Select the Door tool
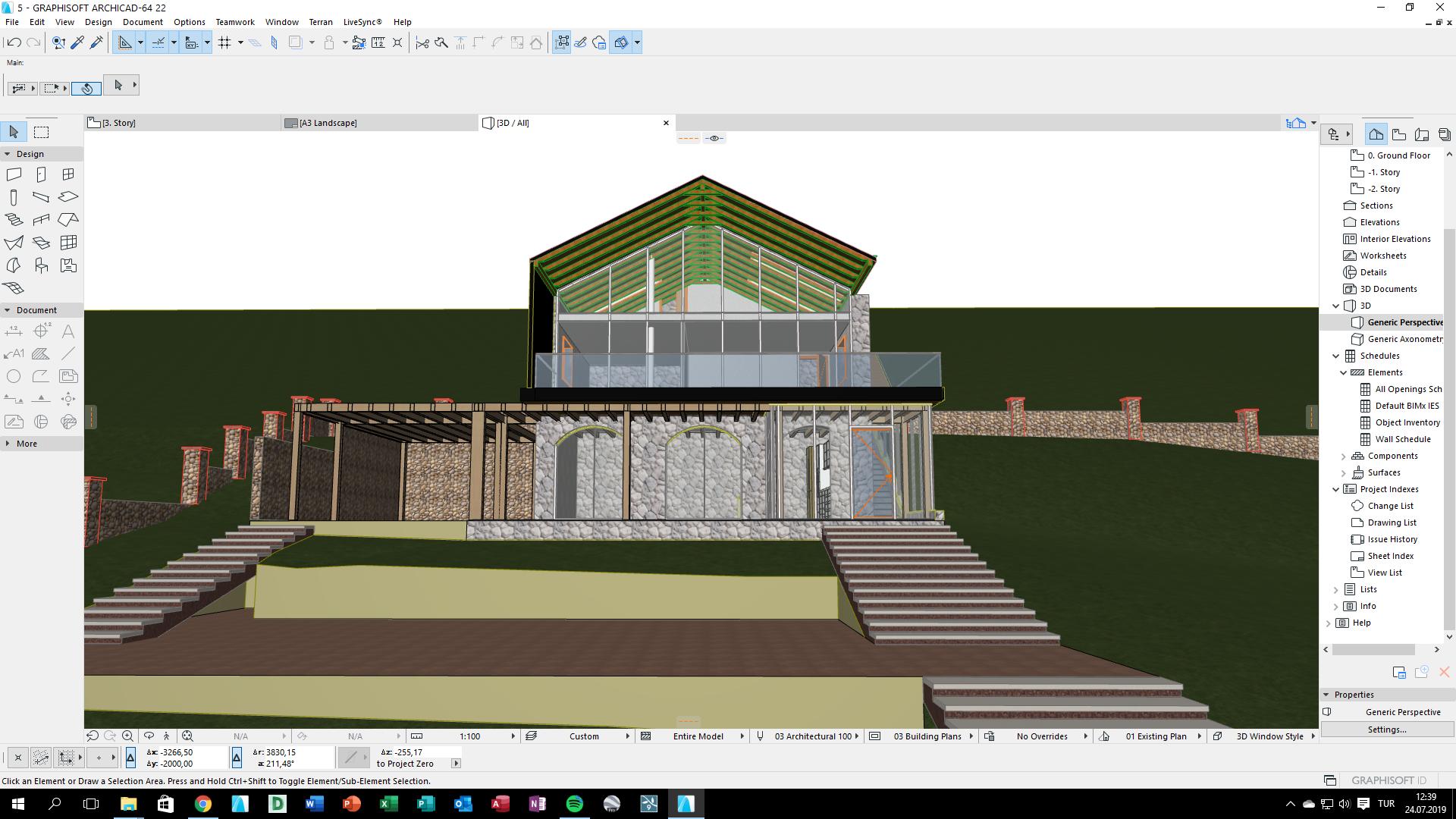 (x=41, y=174)
